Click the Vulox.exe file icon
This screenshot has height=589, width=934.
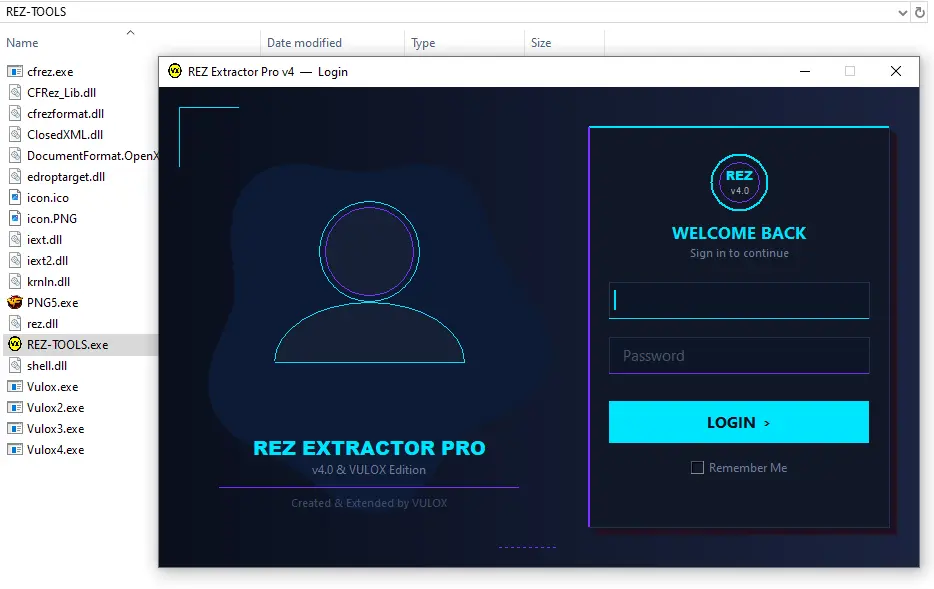click(x=15, y=387)
